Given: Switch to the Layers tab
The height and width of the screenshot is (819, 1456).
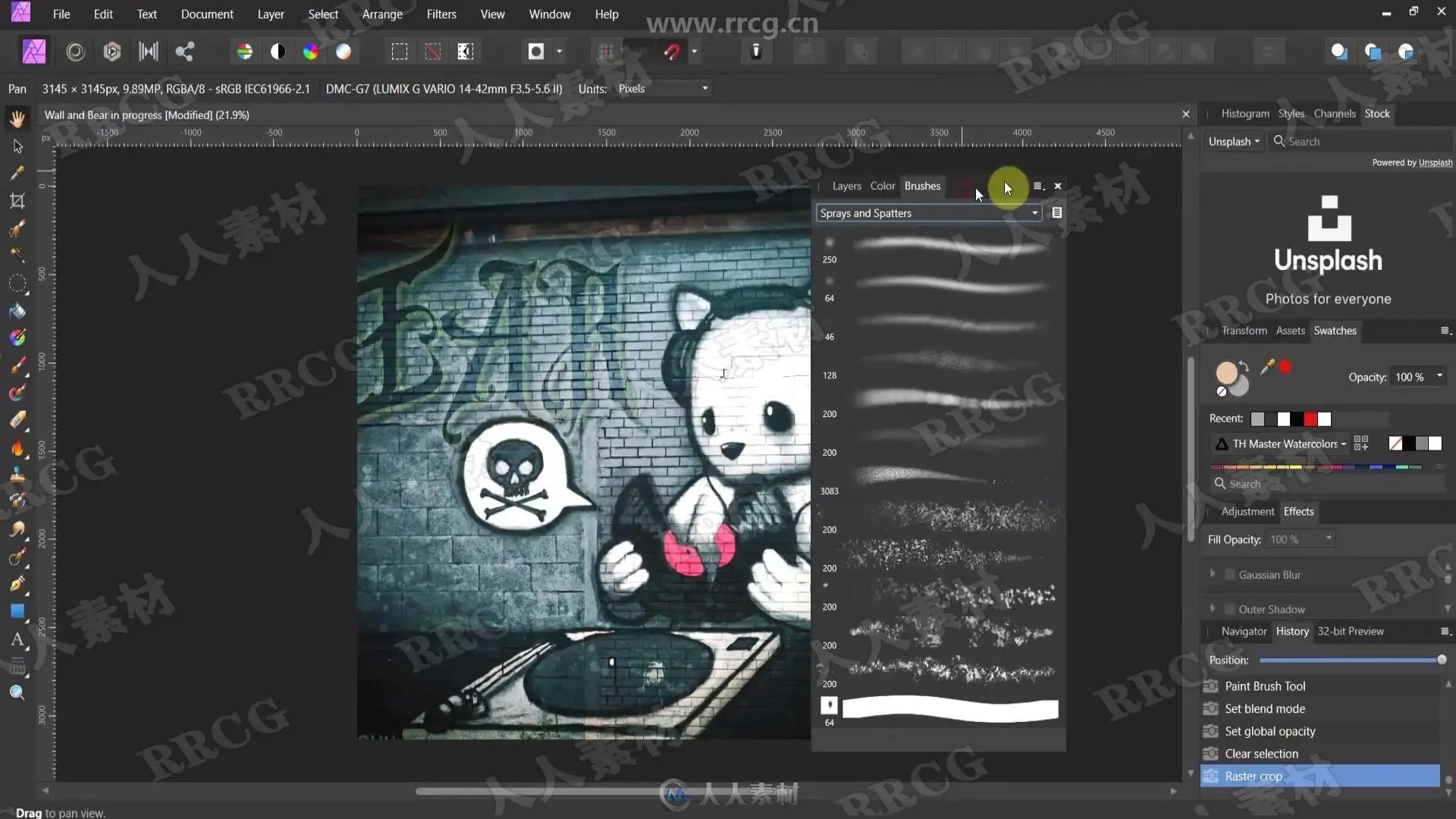Looking at the screenshot, I should (x=846, y=186).
